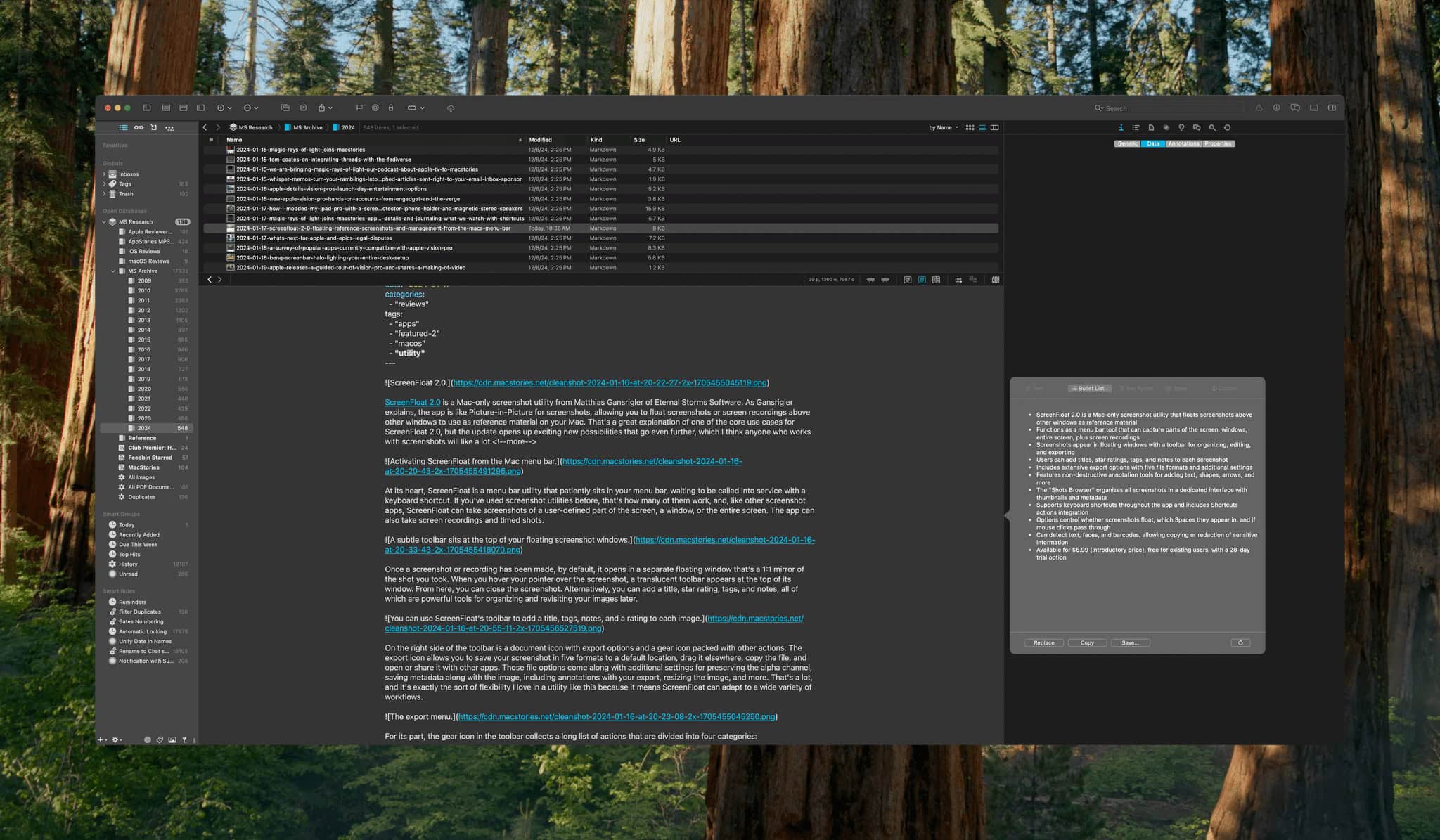Switch to the Properties tab
Image resolution: width=1440 pixels, height=840 pixels.
[x=1218, y=143]
